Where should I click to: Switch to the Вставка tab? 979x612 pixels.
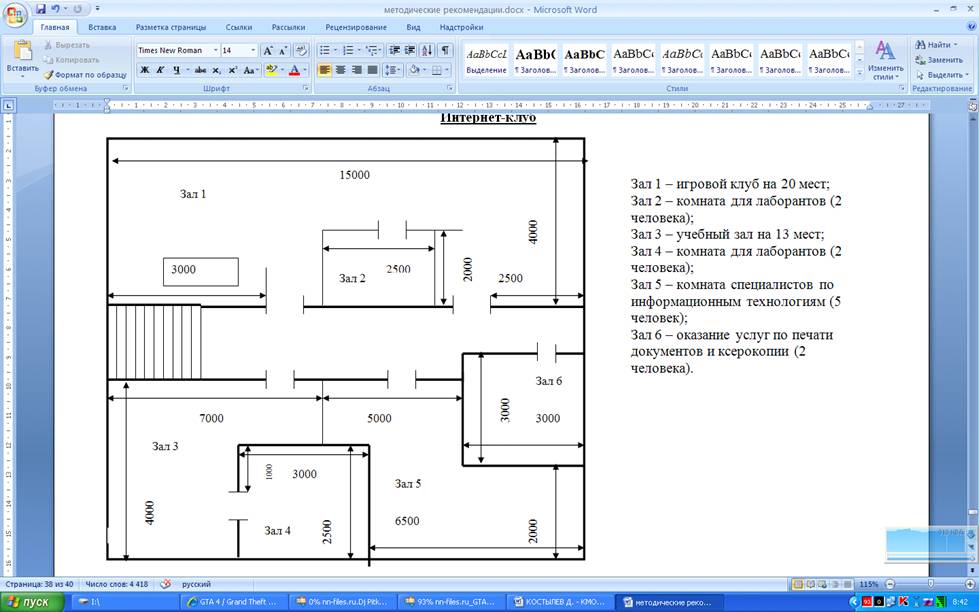(101, 27)
